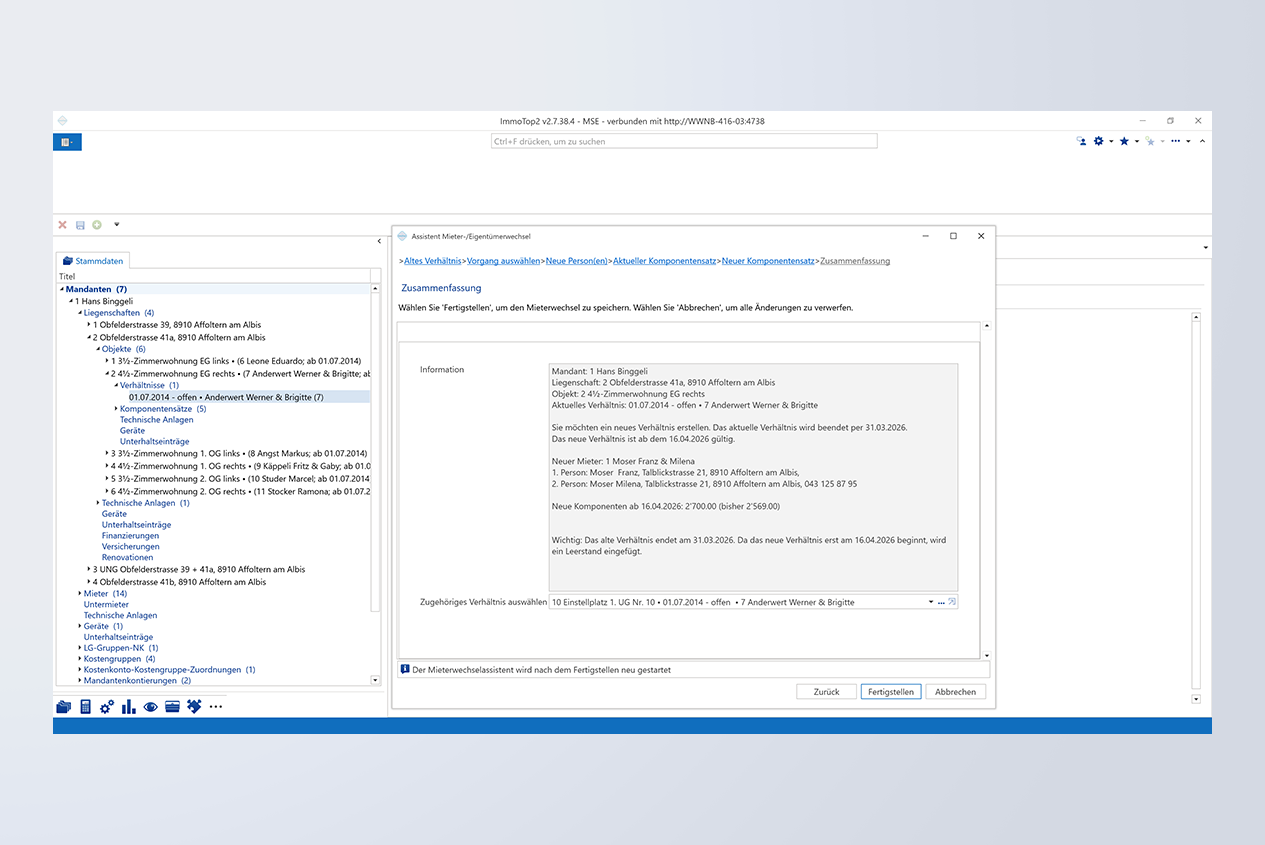The height and width of the screenshot is (845, 1265).
Task: Click the eye preview icon in bottom toolbar
Action: (x=150, y=706)
